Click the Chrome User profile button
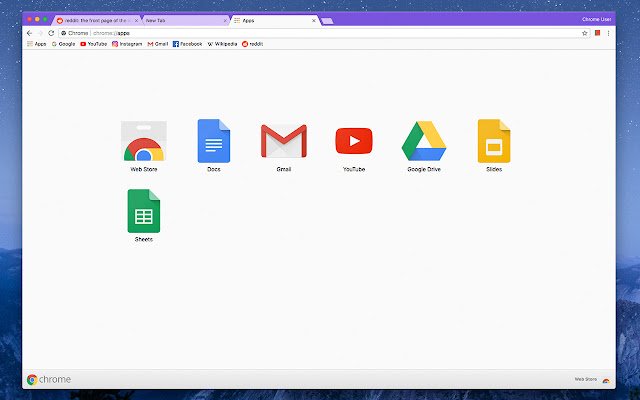 pos(596,19)
